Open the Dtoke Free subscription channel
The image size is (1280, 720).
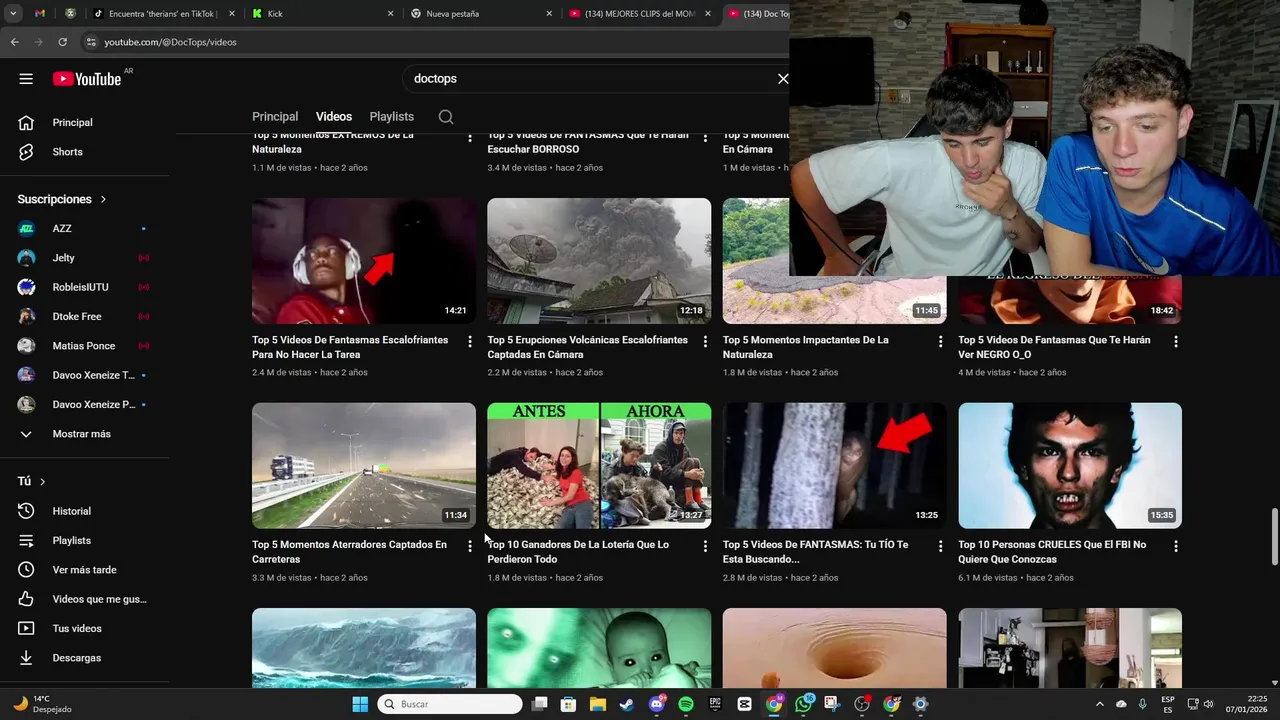pyautogui.click(x=85, y=316)
